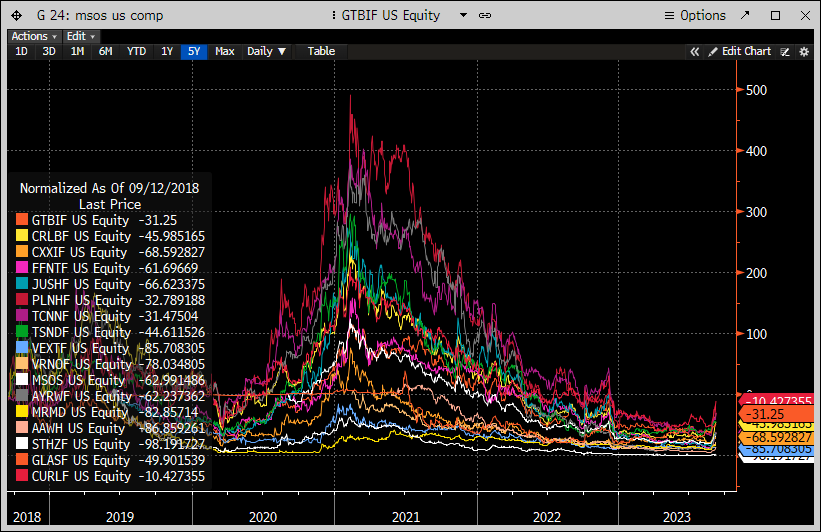Click legend label MSOS US Equity
This screenshot has height=532, width=821.
78,381
